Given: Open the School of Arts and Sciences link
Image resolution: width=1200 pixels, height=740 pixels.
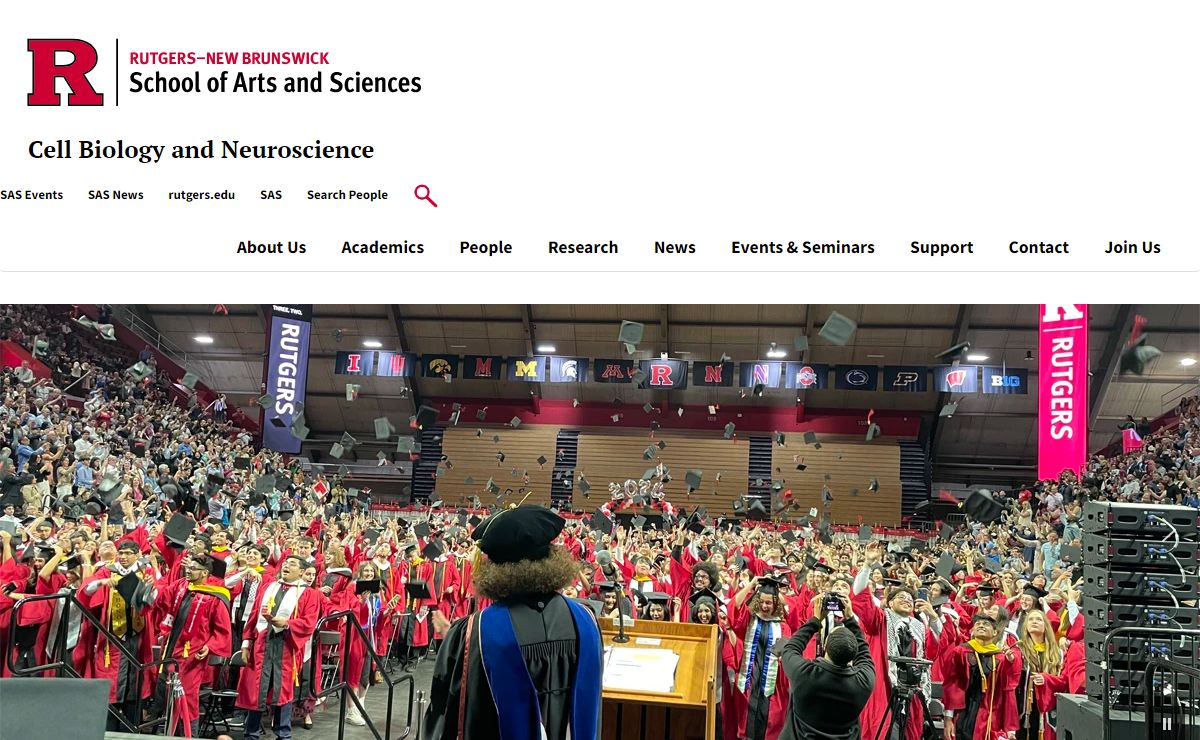Looking at the screenshot, I should point(275,82).
